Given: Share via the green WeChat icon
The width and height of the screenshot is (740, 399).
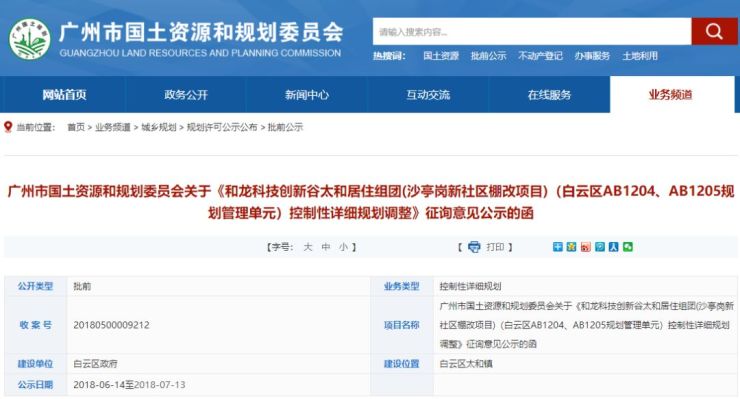Looking at the screenshot, I should click(x=628, y=246).
